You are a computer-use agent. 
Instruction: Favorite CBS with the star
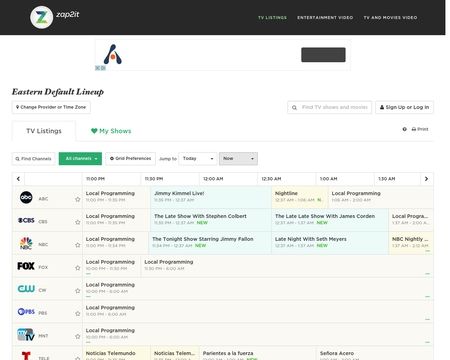[x=78, y=222]
